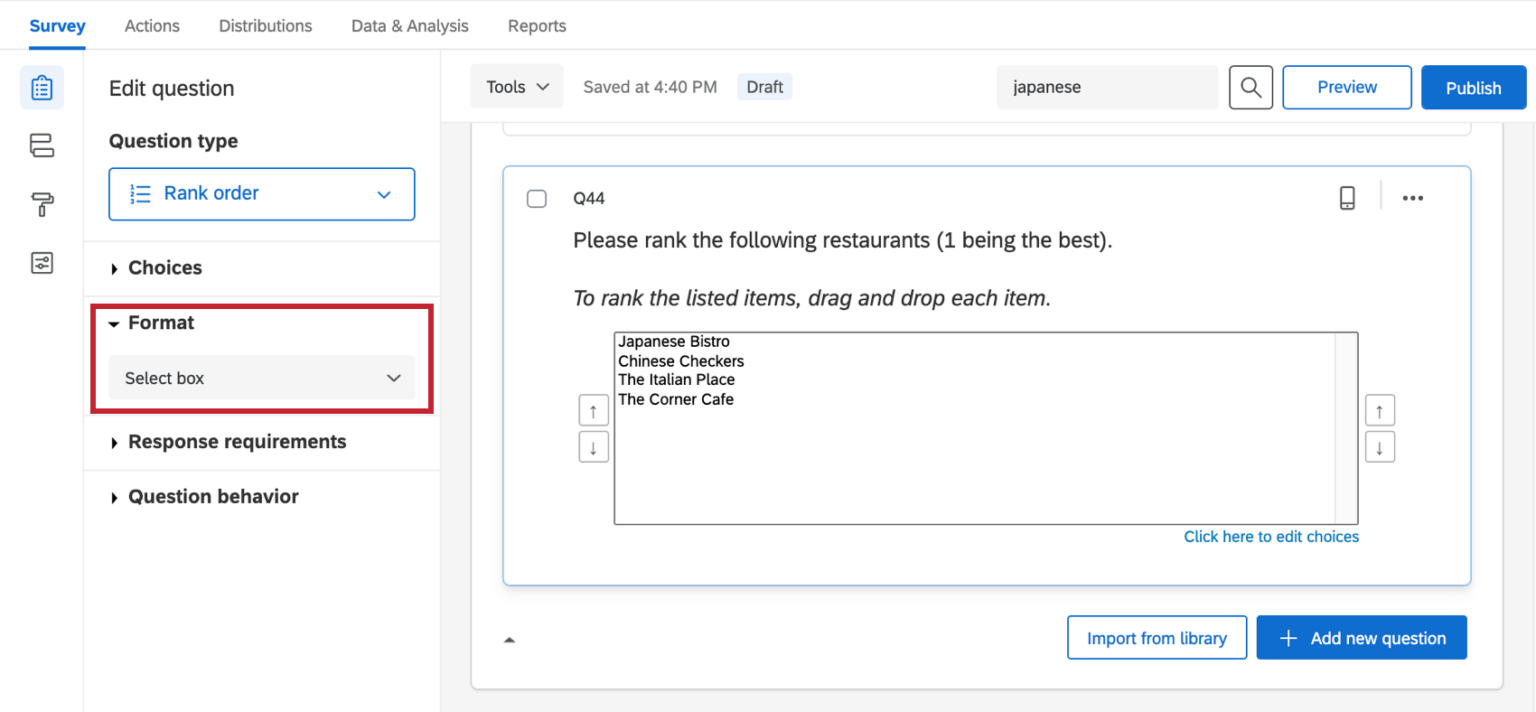Expand the Response requirements section
The width and height of the screenshot is (1536, 712).
tap(237, 441)
